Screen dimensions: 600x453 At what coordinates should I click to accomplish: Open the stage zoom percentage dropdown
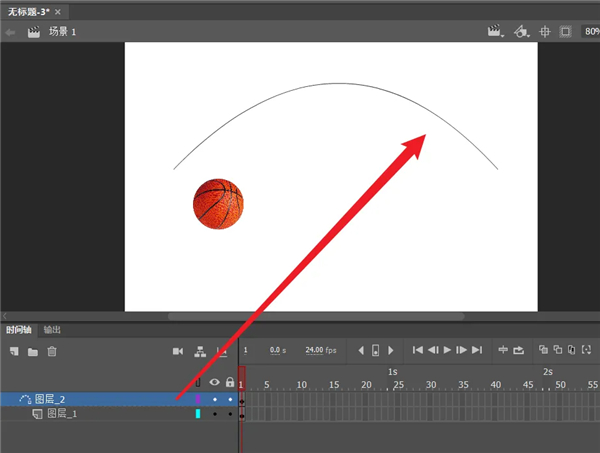pos(590,32)
